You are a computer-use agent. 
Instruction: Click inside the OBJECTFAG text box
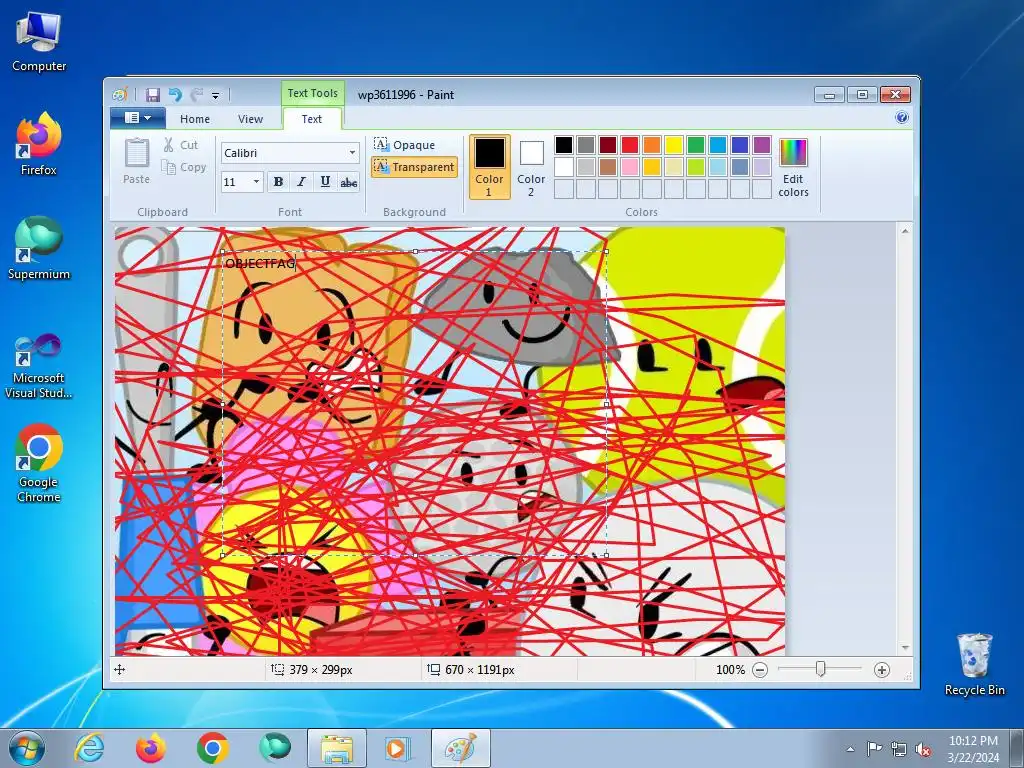(x=415, y=403)
